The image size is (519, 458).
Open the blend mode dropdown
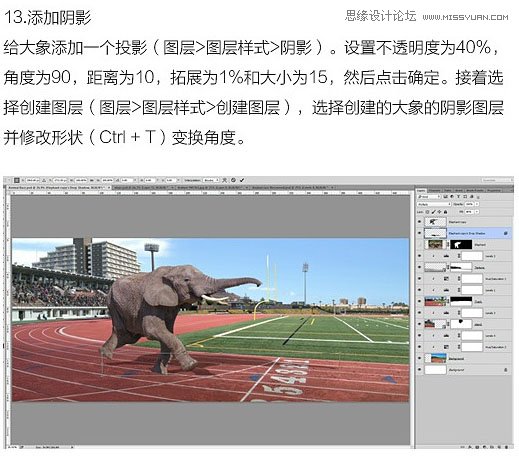pyautogui.click(x=434, y=204)
